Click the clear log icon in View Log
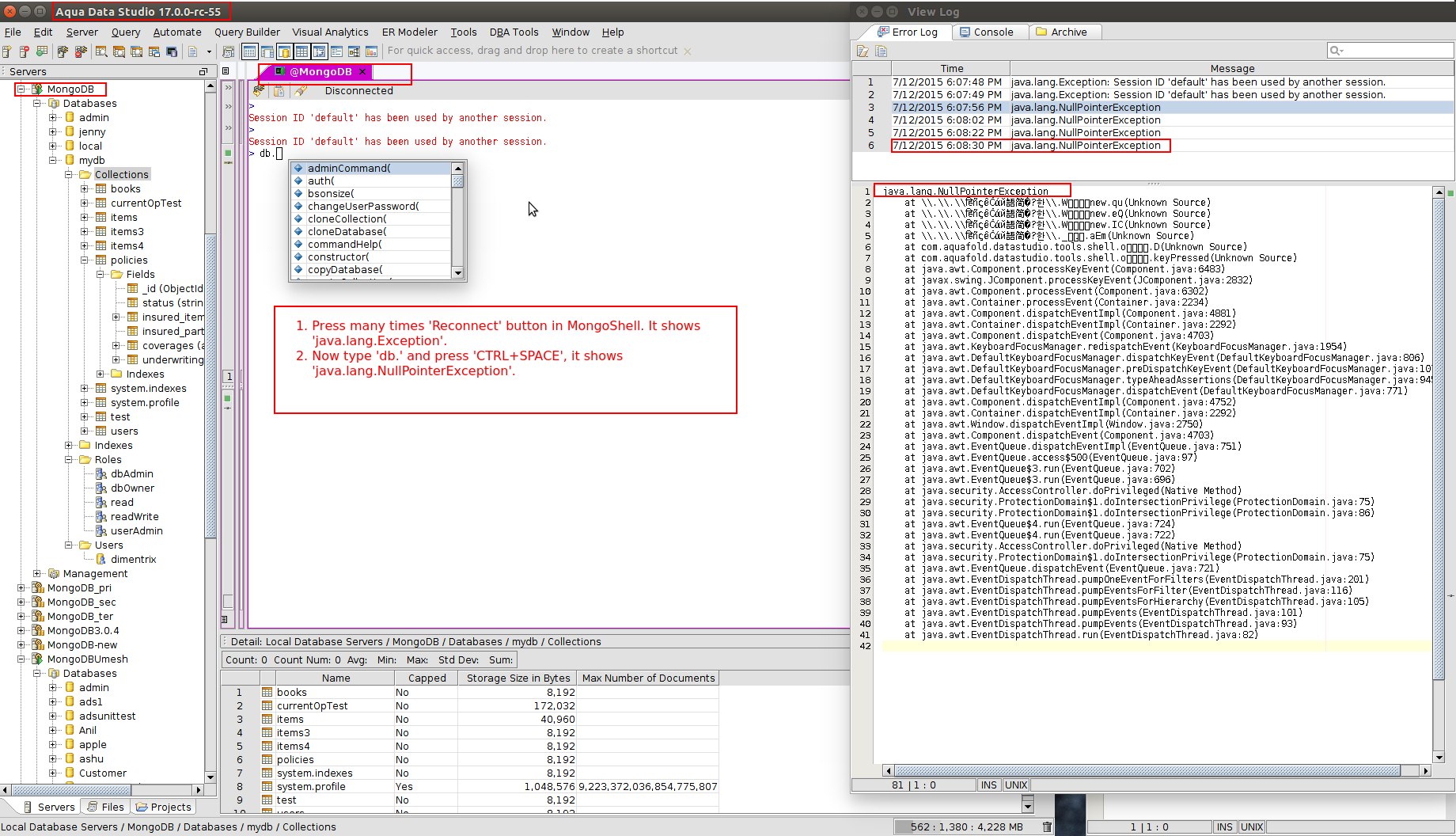The image size is (1456, 836). click(863, 51)
